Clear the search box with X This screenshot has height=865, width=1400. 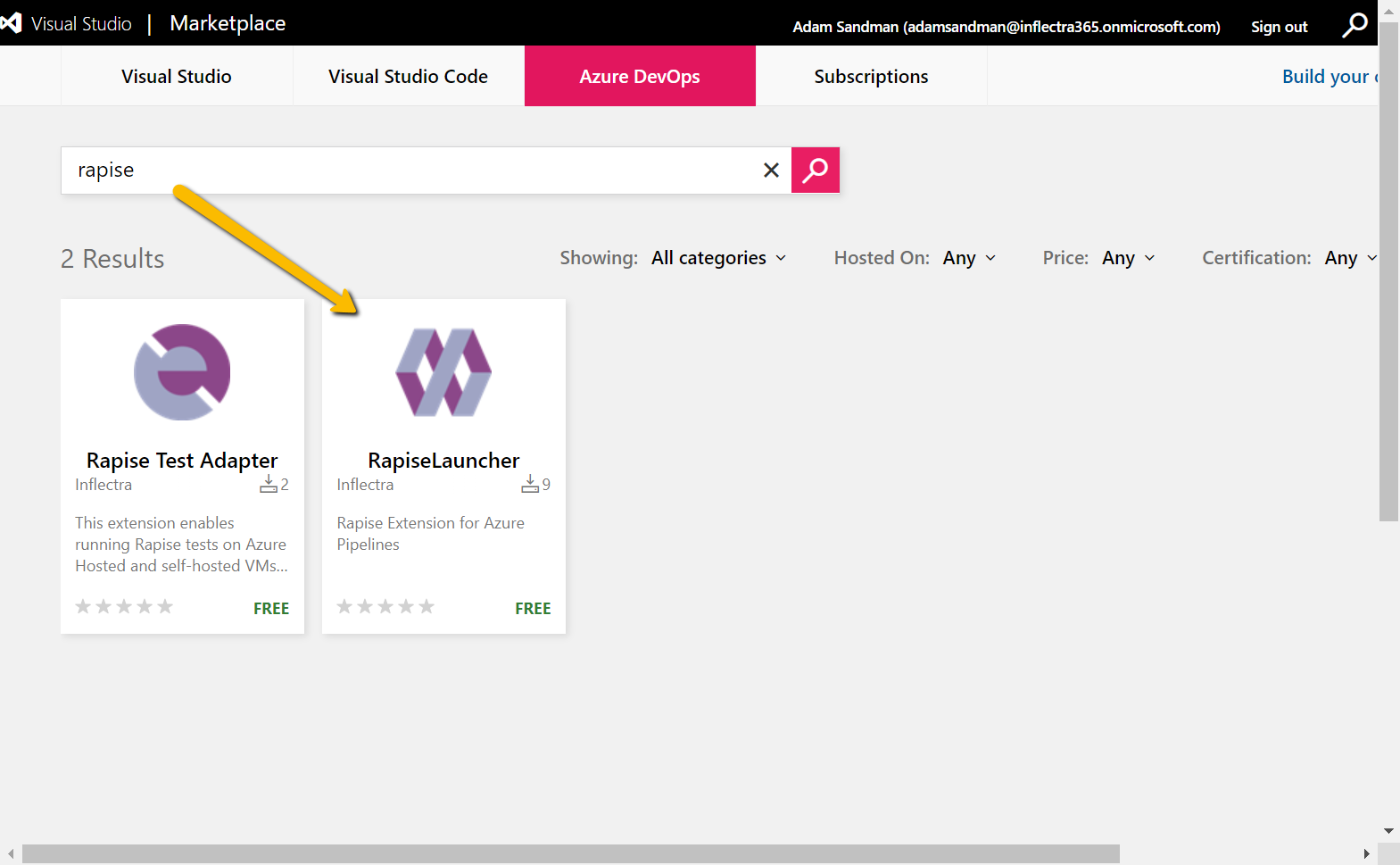[x=772, y=170]
